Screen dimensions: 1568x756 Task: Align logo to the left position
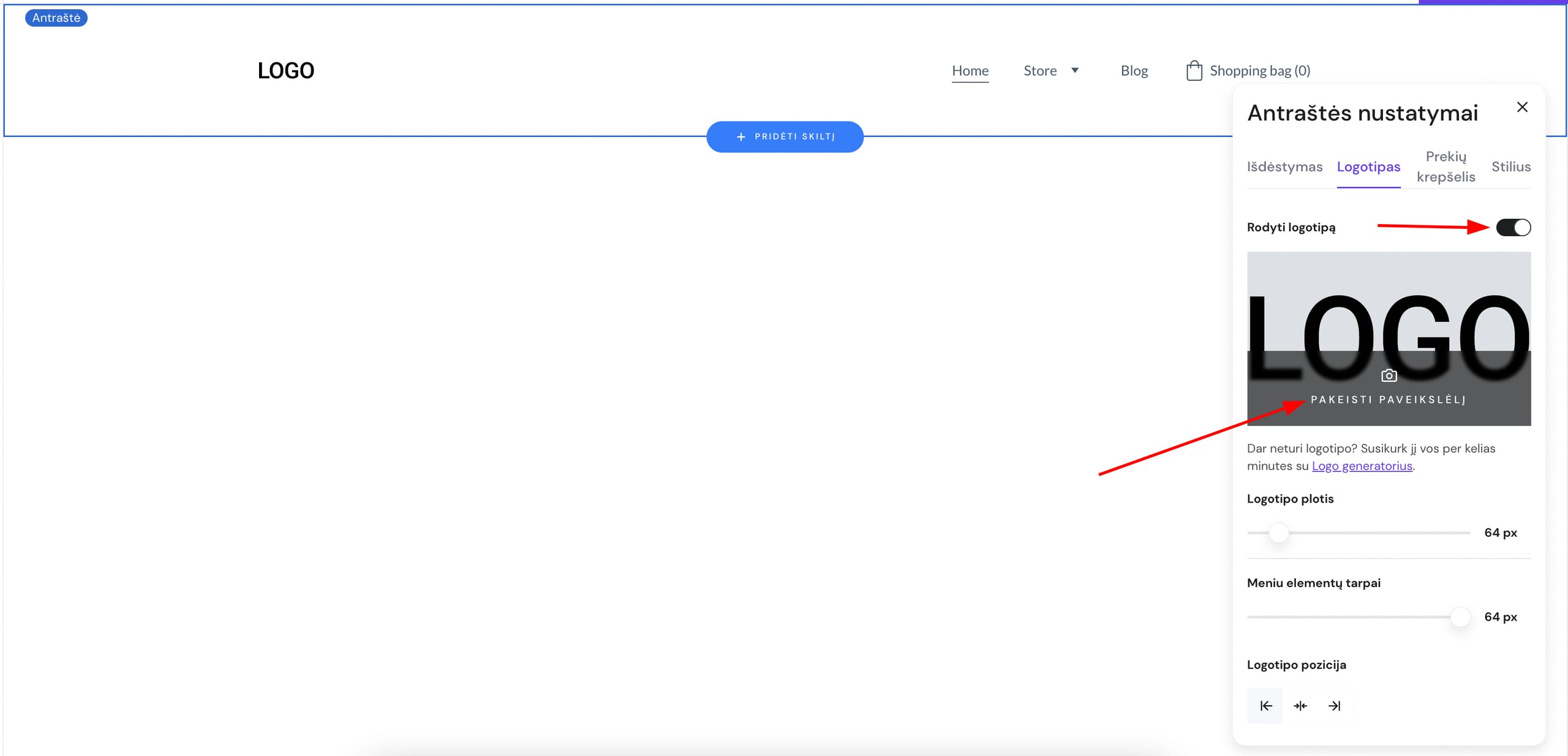[1265, 706]
